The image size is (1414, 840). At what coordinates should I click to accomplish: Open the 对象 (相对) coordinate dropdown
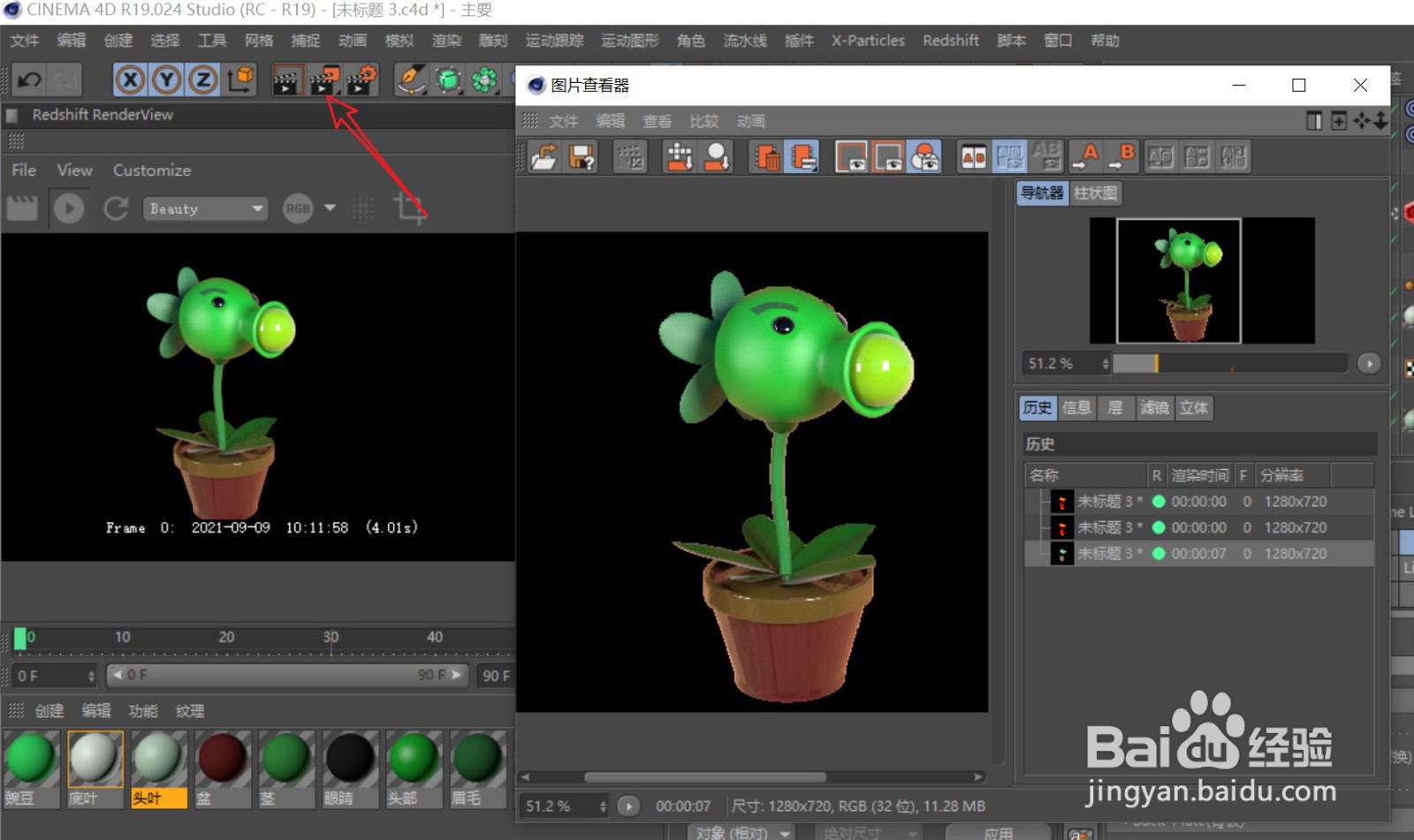coord(741,833)
